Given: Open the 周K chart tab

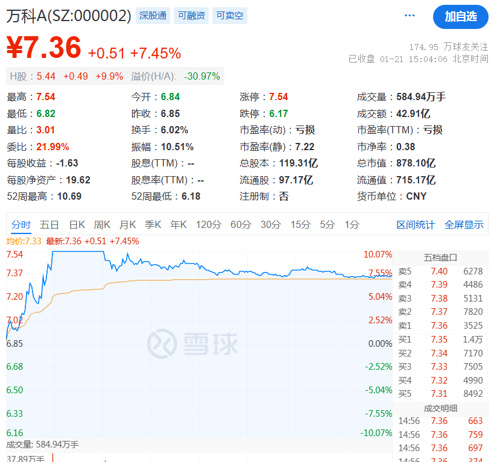Looking at the screenshot, I should coord(102,225).
